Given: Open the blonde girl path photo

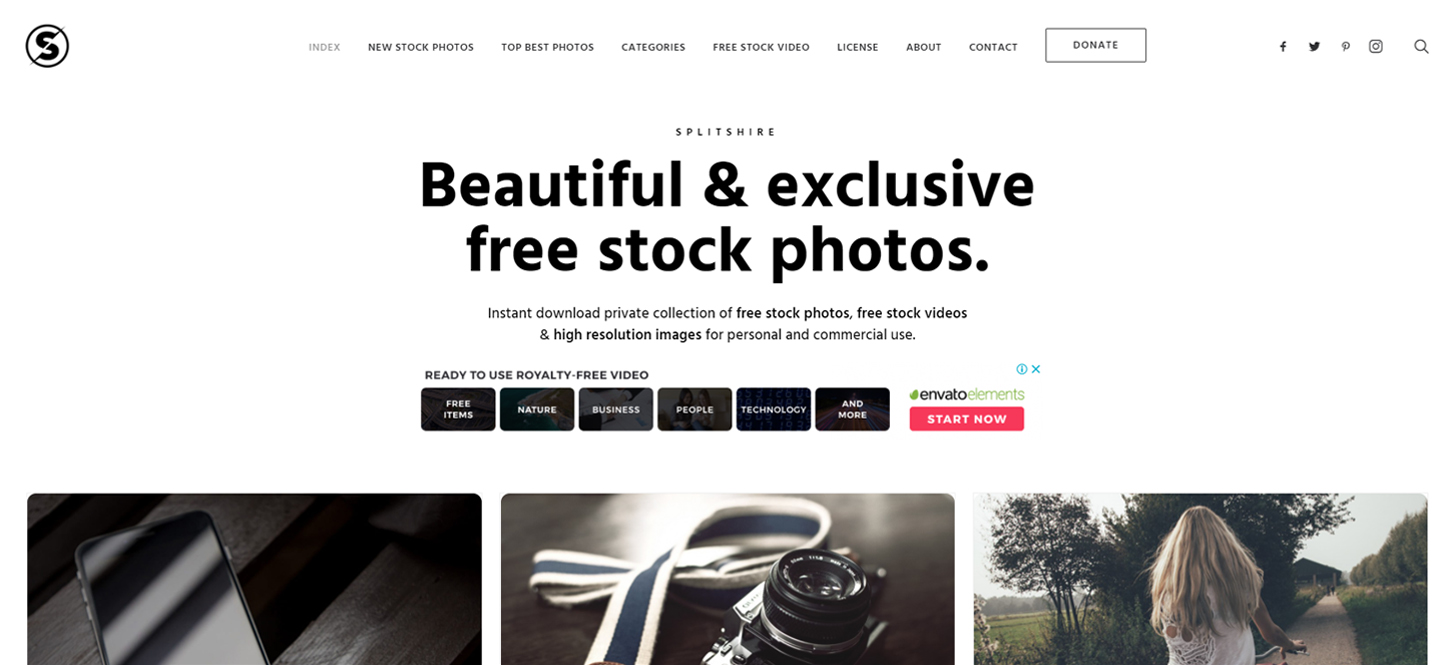Looking at the screenshot, I should tap(1200, 579).
